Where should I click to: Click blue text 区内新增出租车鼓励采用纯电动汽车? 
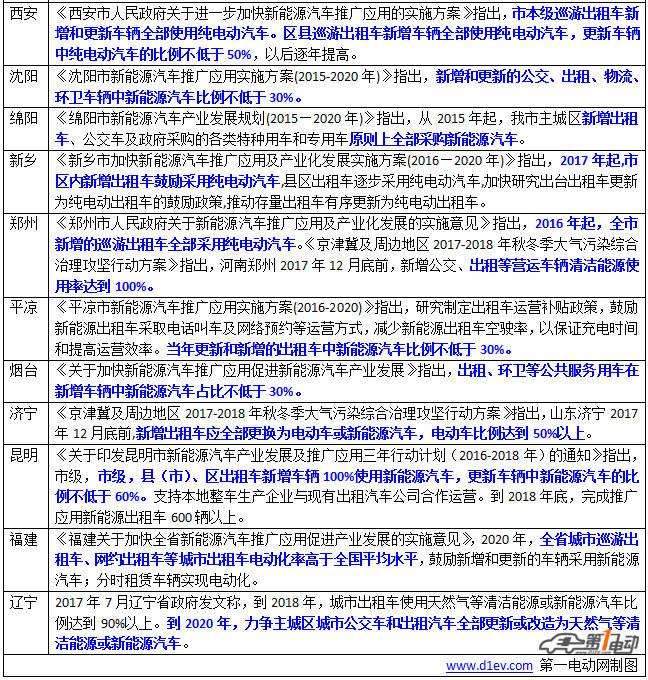tap(167, 181)
